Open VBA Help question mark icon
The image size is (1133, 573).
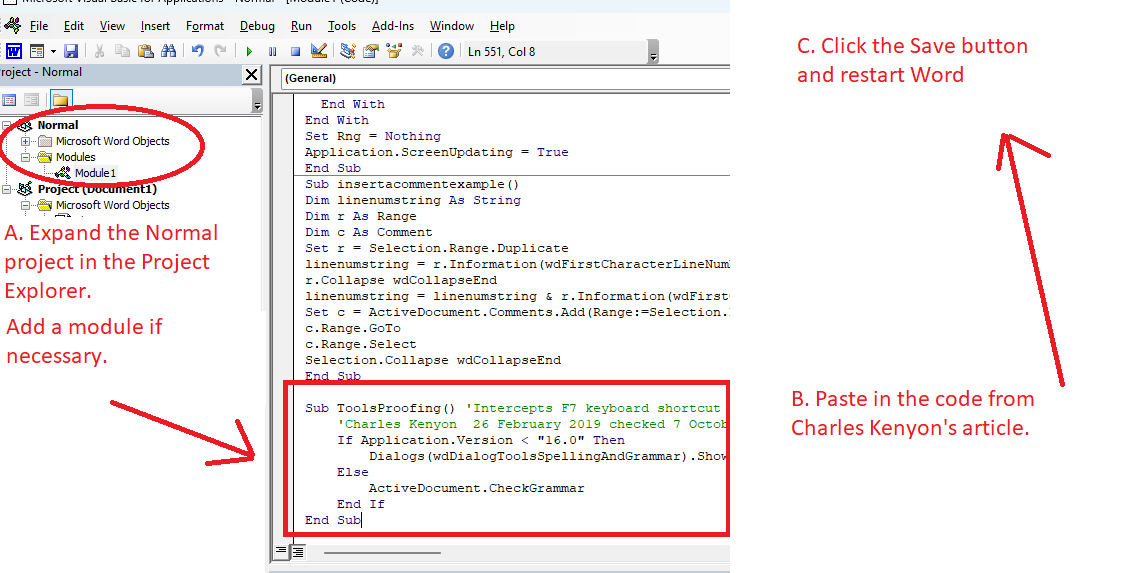tap(446, 51)
